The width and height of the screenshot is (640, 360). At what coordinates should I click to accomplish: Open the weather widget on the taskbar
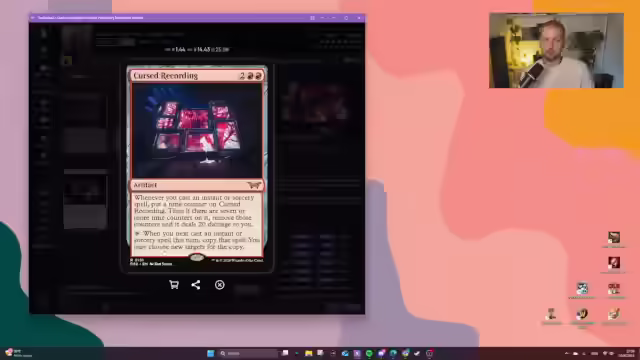[x=17, y=353]
